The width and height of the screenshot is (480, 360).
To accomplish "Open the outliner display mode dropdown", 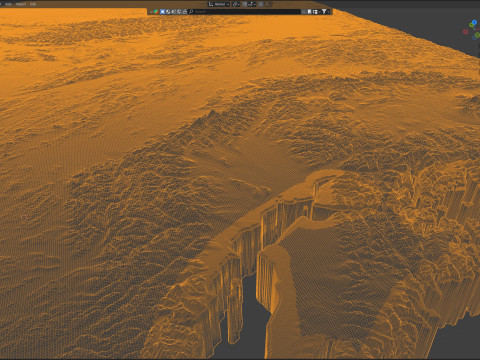I will tap(154, 12).
